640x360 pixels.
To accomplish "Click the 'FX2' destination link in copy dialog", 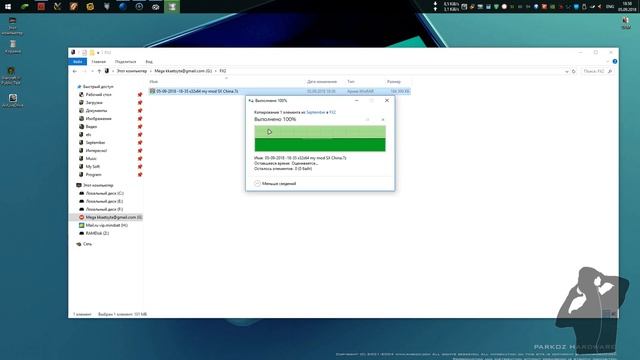I will tap(333, 112).
